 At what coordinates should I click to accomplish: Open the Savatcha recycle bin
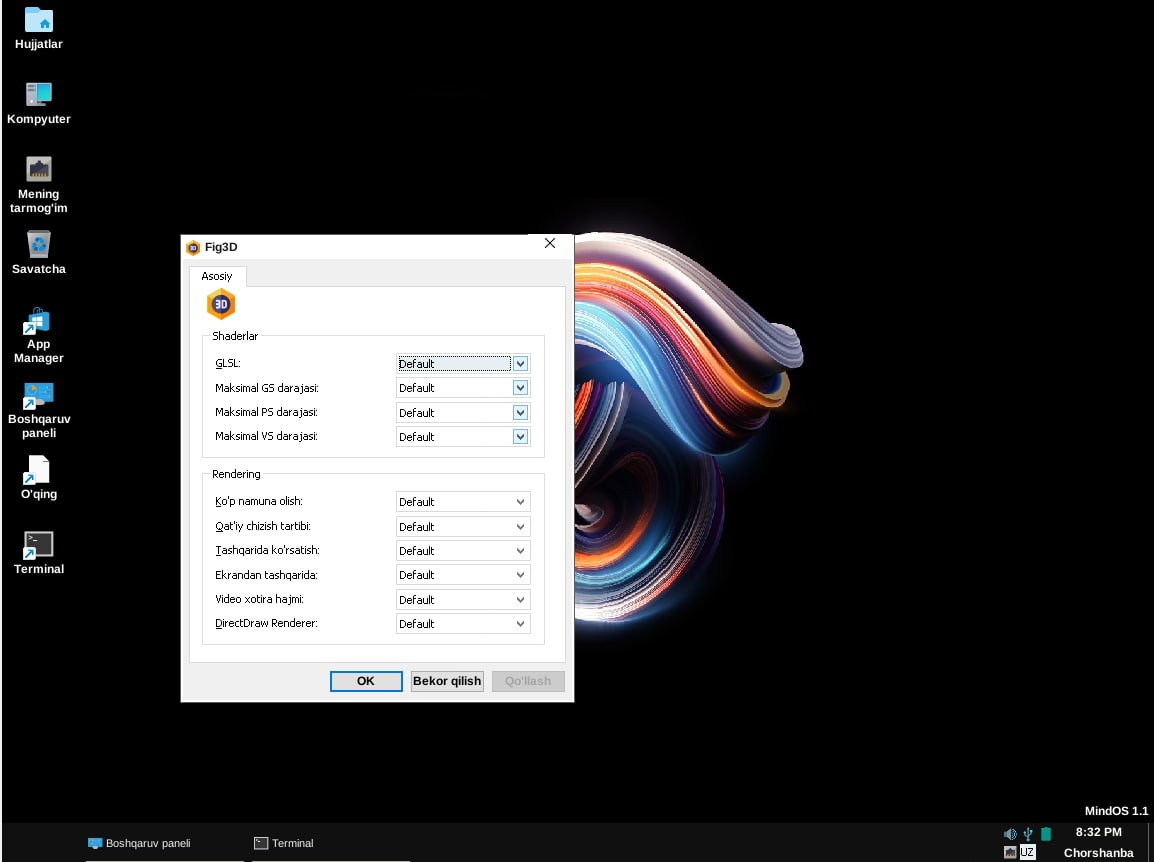pos(38,244)
